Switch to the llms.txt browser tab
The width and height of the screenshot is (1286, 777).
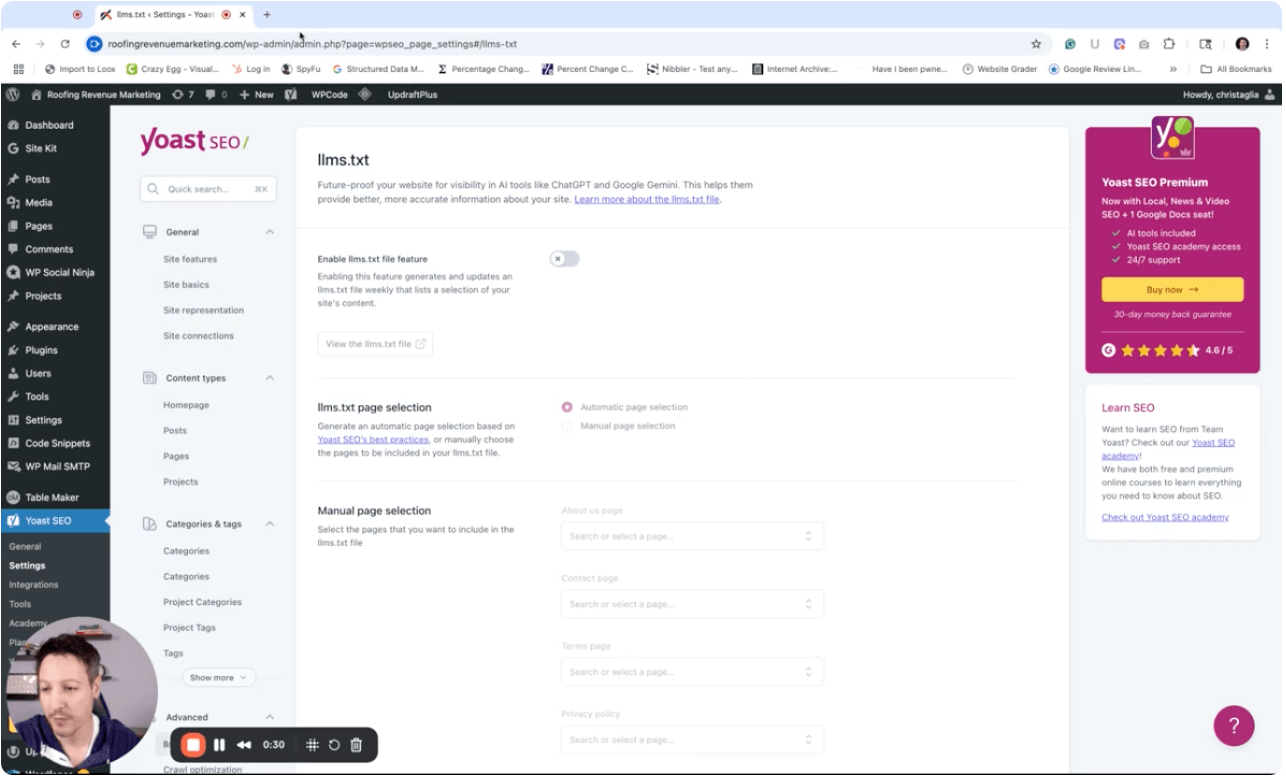click(x=160, y=14)
